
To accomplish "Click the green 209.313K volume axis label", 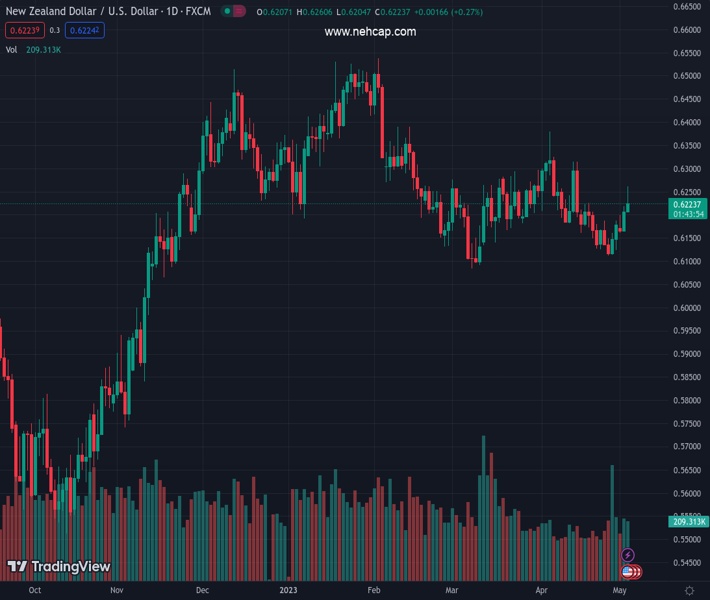I will [688, 522].
